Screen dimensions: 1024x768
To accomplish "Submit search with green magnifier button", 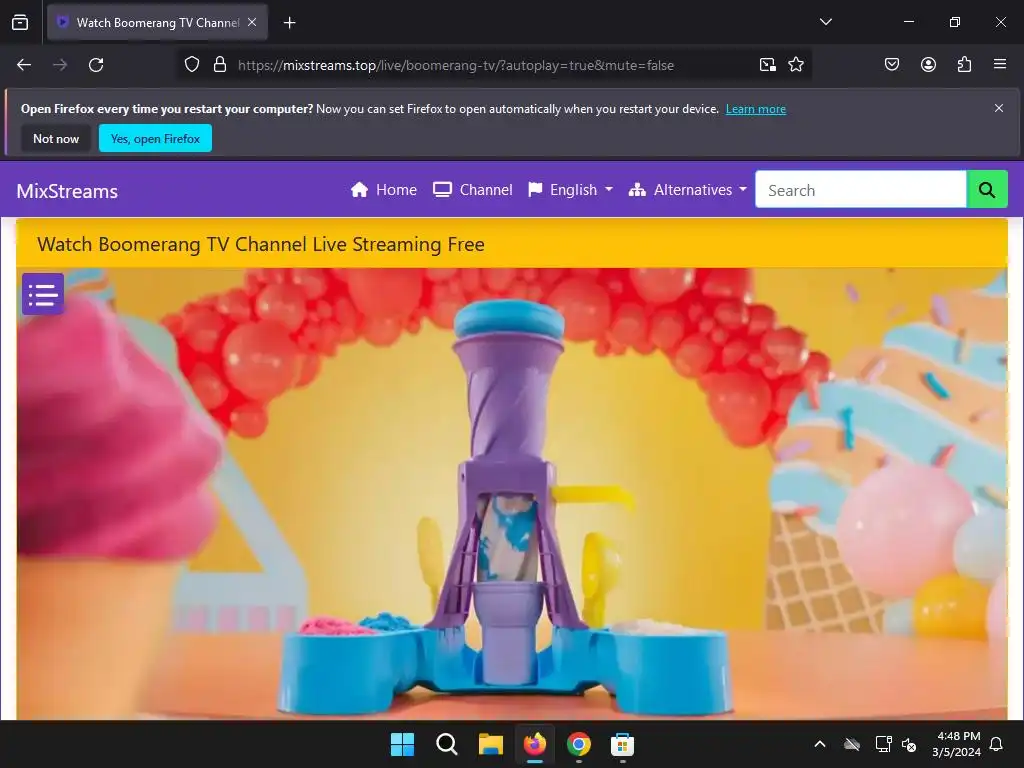I will pyautogui.click(x=987, y=190).
